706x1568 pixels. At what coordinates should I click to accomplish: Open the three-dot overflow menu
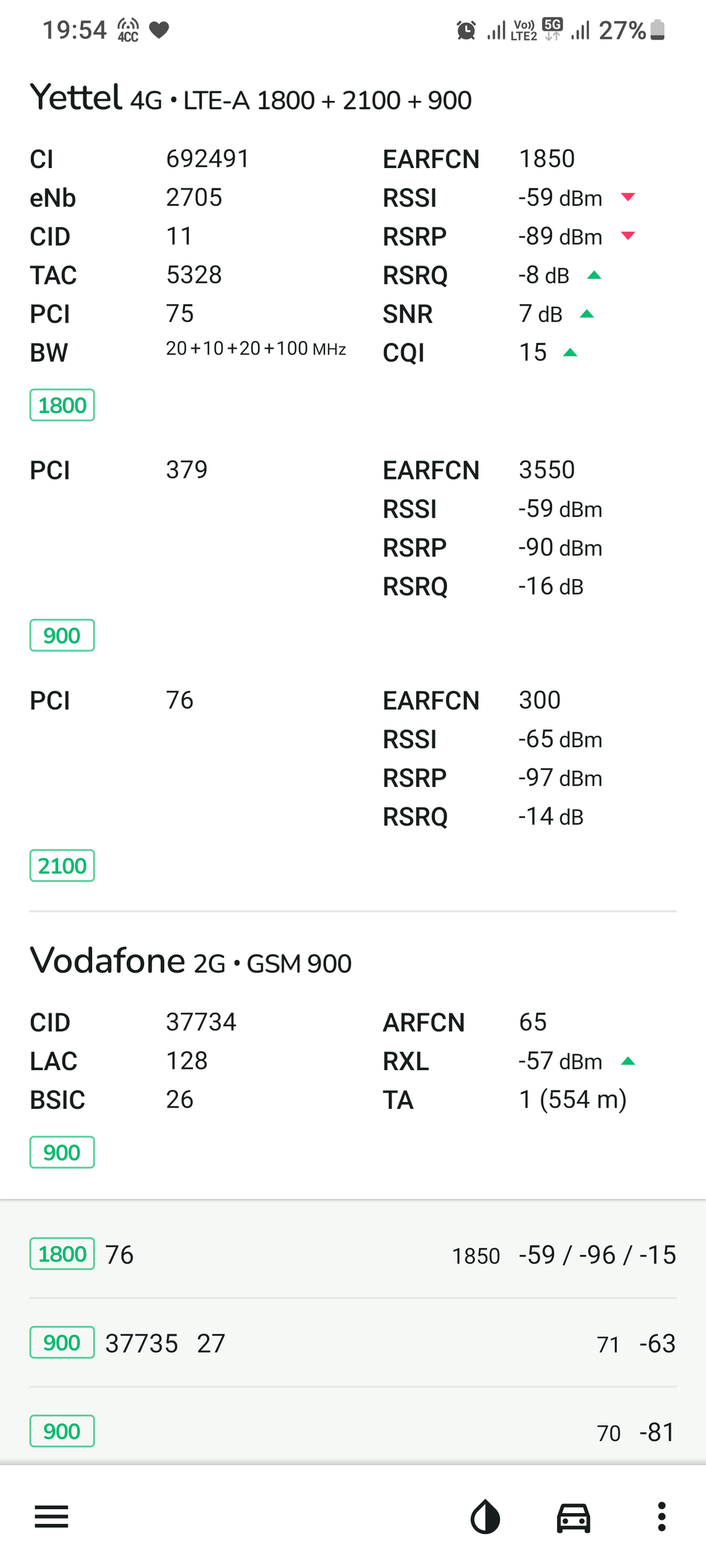point(661,1517)
